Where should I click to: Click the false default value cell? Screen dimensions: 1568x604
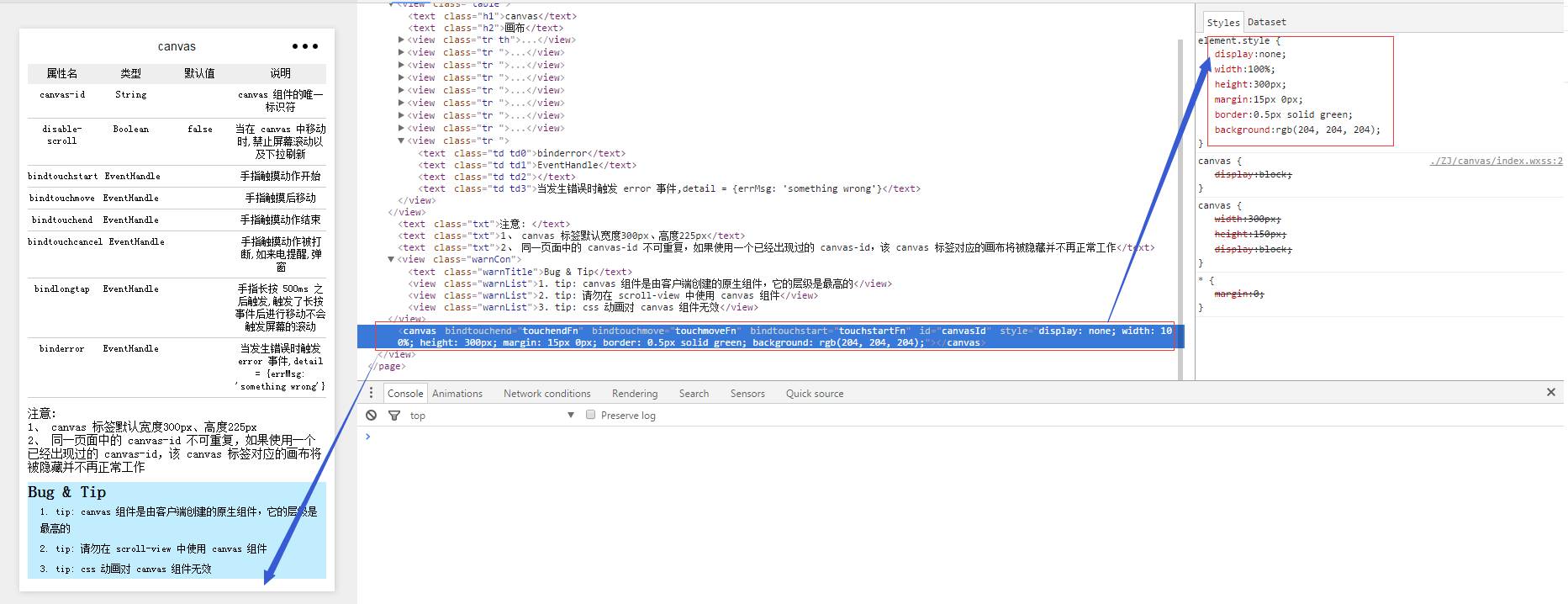tap(200, 129)
